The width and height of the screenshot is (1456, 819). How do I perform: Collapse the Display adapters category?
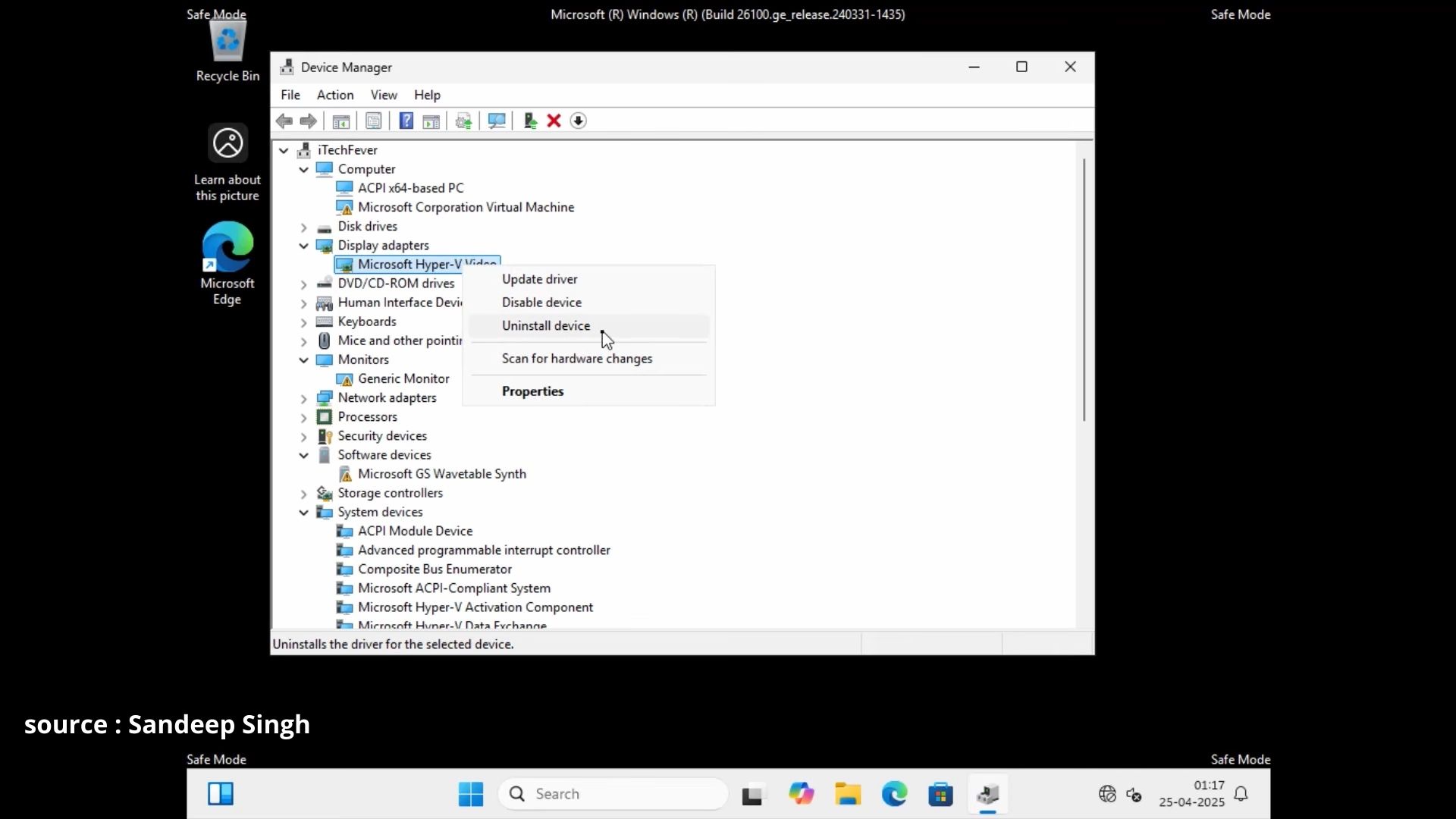pos(303,246)
